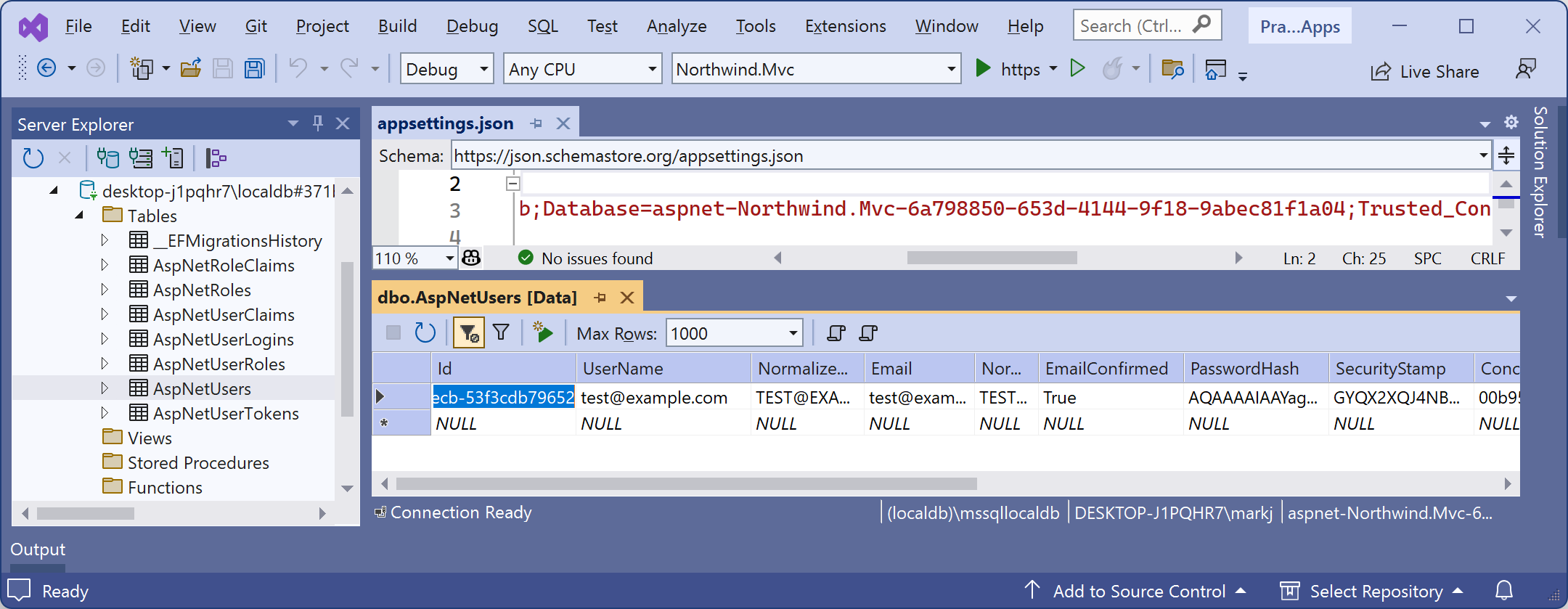Click the Email column header
The width and height of the screenshot is (1568, 609).
(919, 369)
